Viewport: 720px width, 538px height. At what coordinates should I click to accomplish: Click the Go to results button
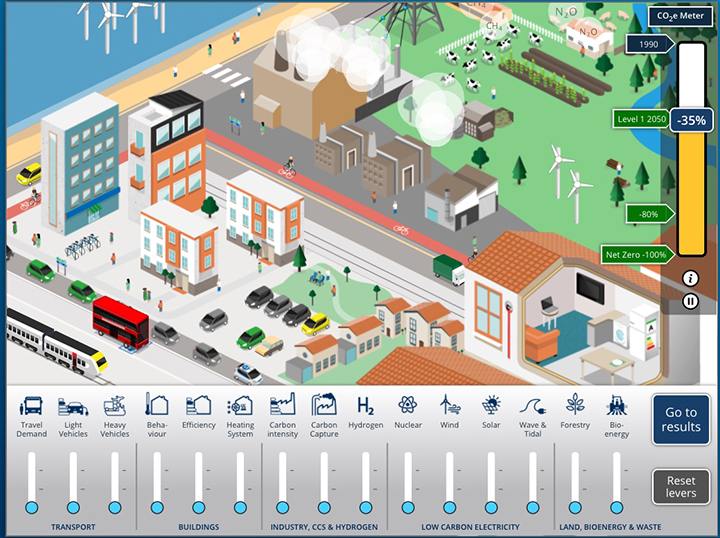point(681,420)
